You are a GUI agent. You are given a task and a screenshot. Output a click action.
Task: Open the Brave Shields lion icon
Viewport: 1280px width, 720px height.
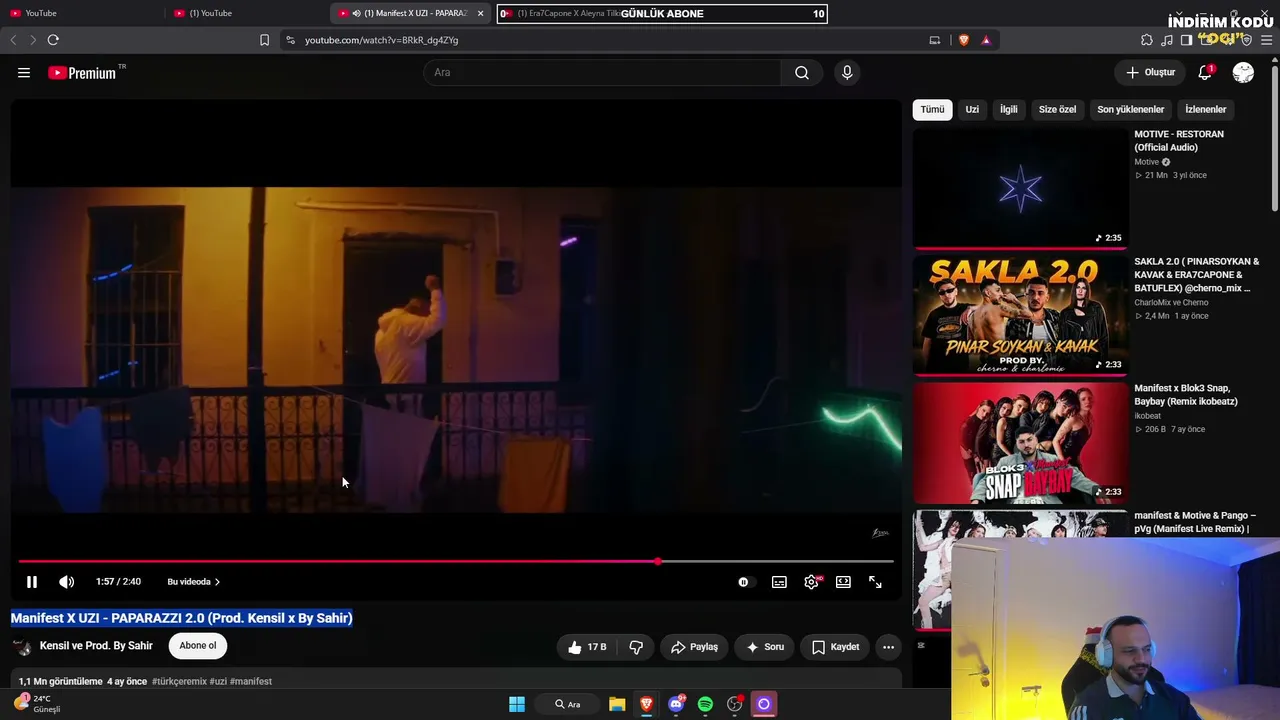(964, 40)
